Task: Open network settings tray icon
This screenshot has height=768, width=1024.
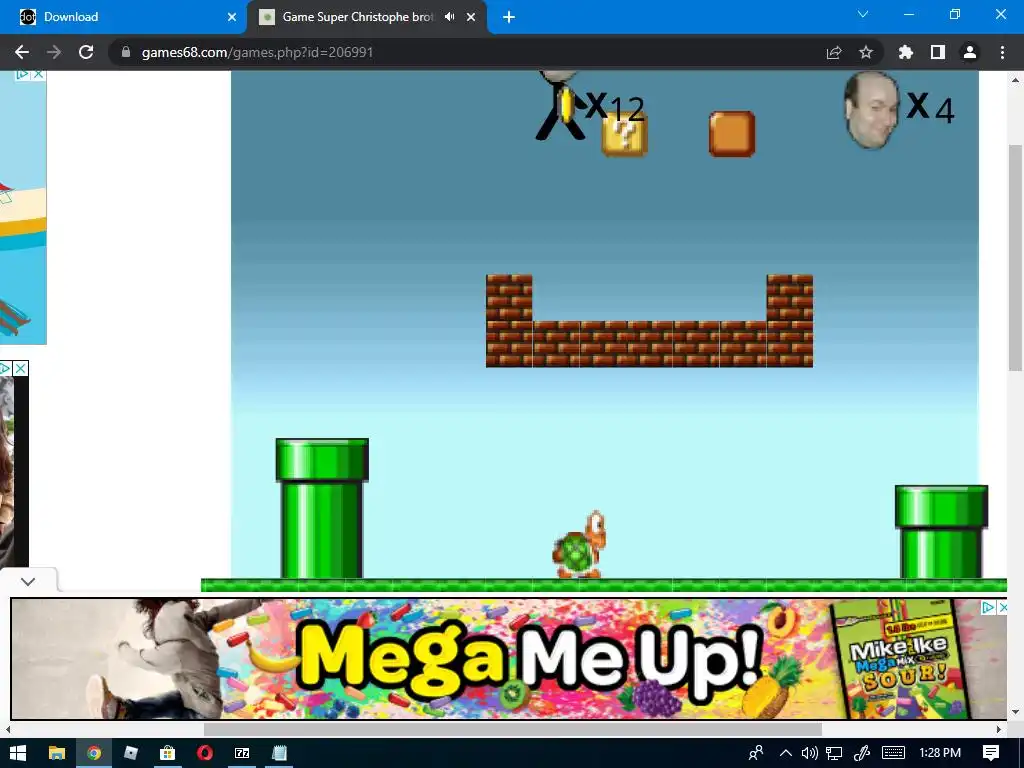Action: pyautogui.click(x=834, y=753)
